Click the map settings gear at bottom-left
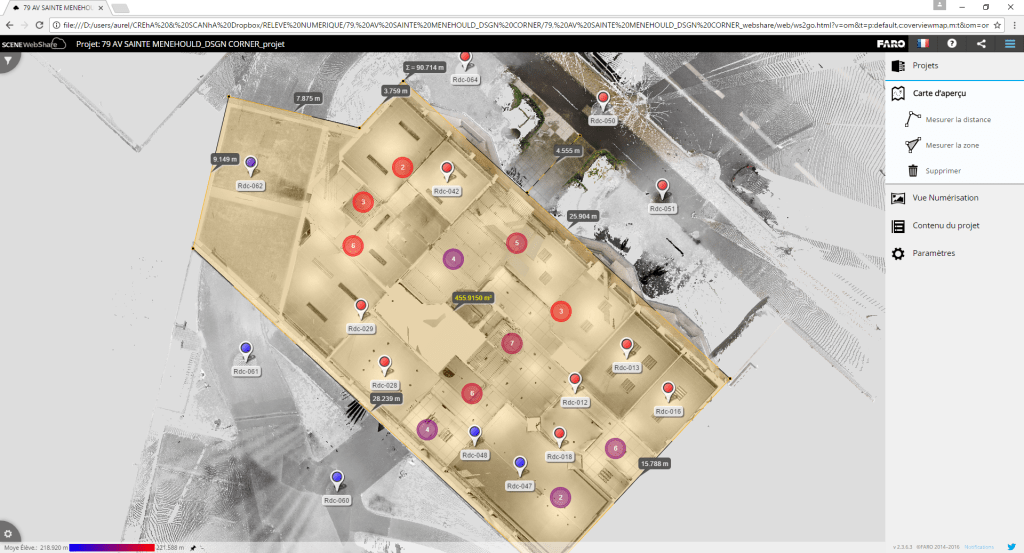The height and width of the screenshot is (553, 1024). click(x=8, y=535)
